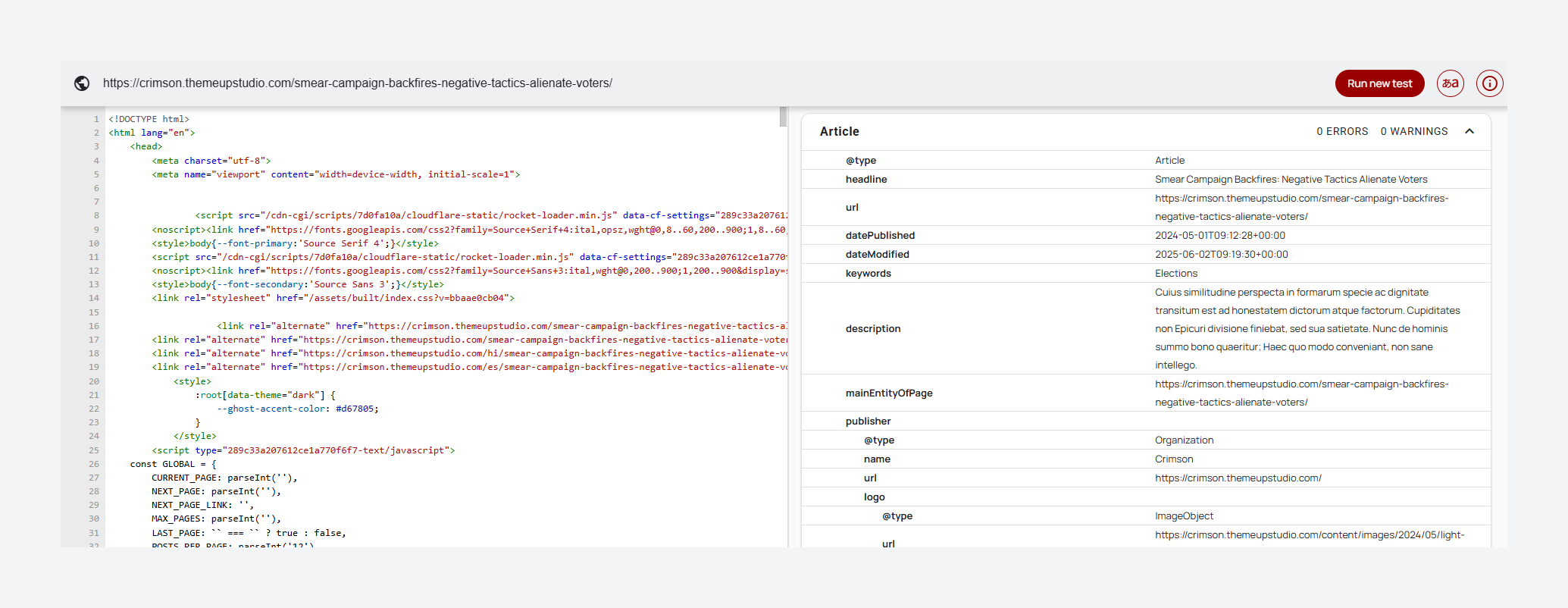Click the code panel vertical scrollbar

(x=784, y=118)
